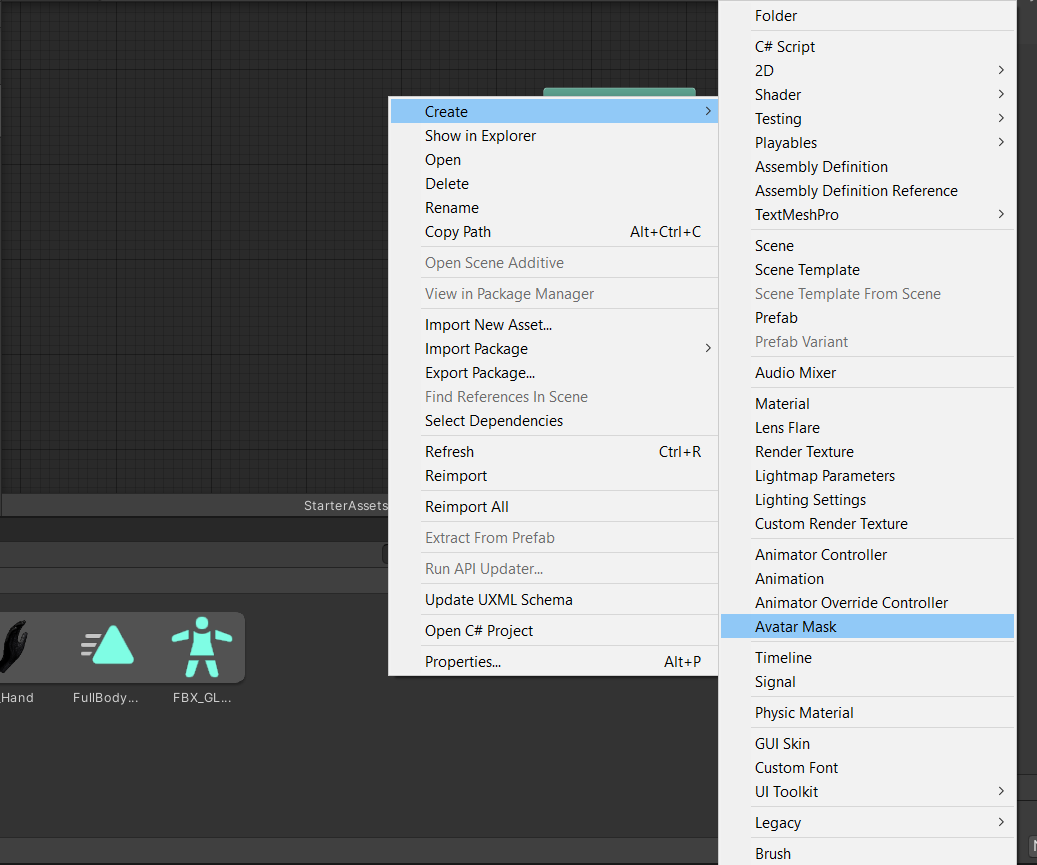Choose Open C# Project
This screenshot has width=1037, height=865.
(554, 630)
